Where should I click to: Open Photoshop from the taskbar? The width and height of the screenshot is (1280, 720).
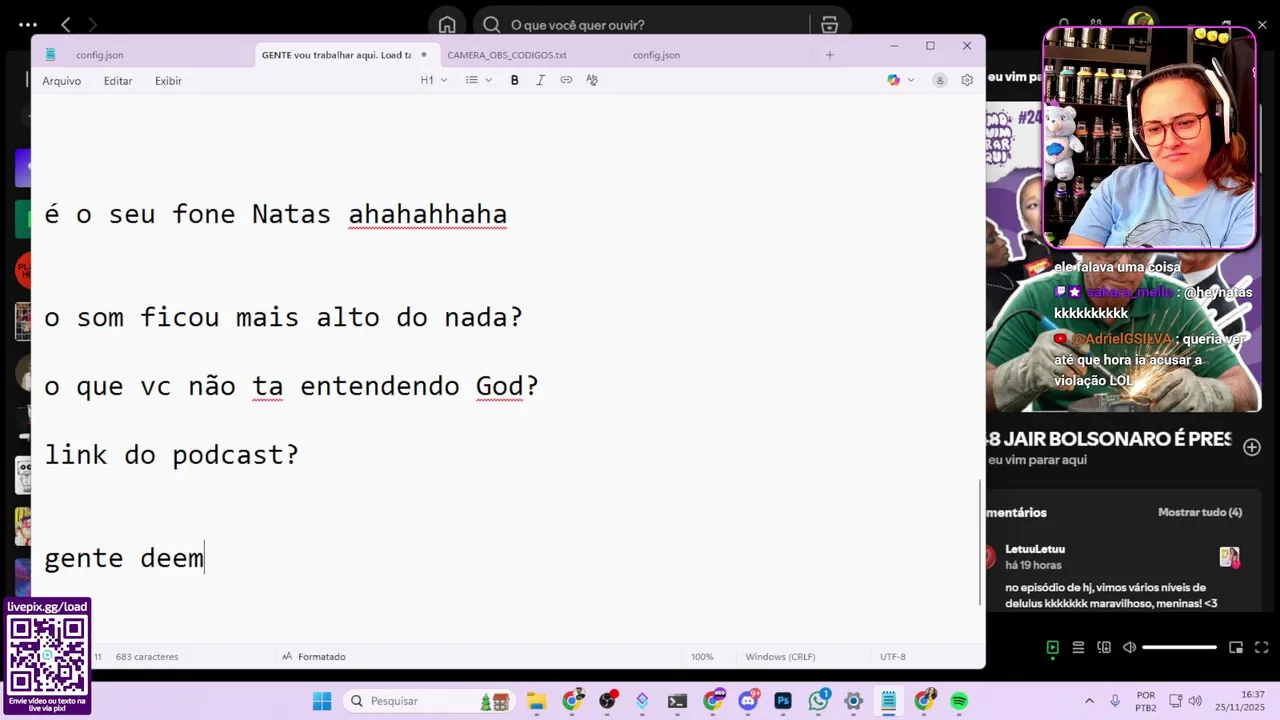(783, 701)
